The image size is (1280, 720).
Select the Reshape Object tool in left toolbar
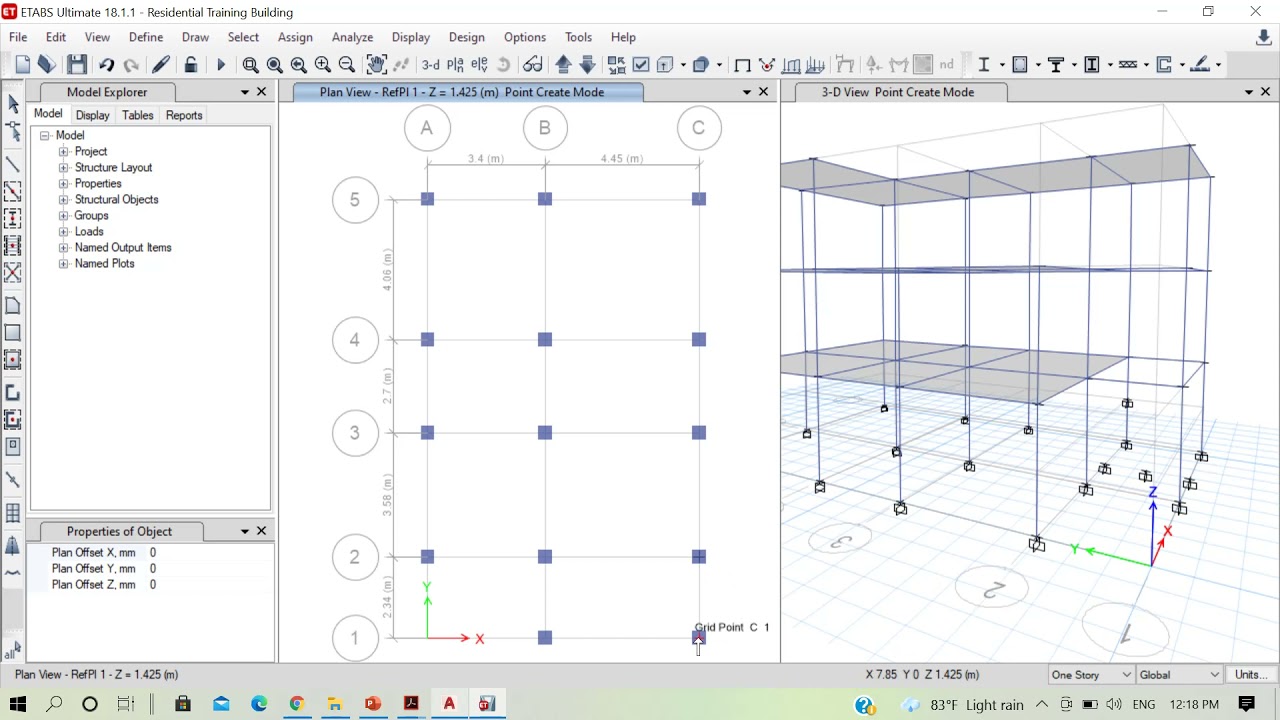(13, 132)
